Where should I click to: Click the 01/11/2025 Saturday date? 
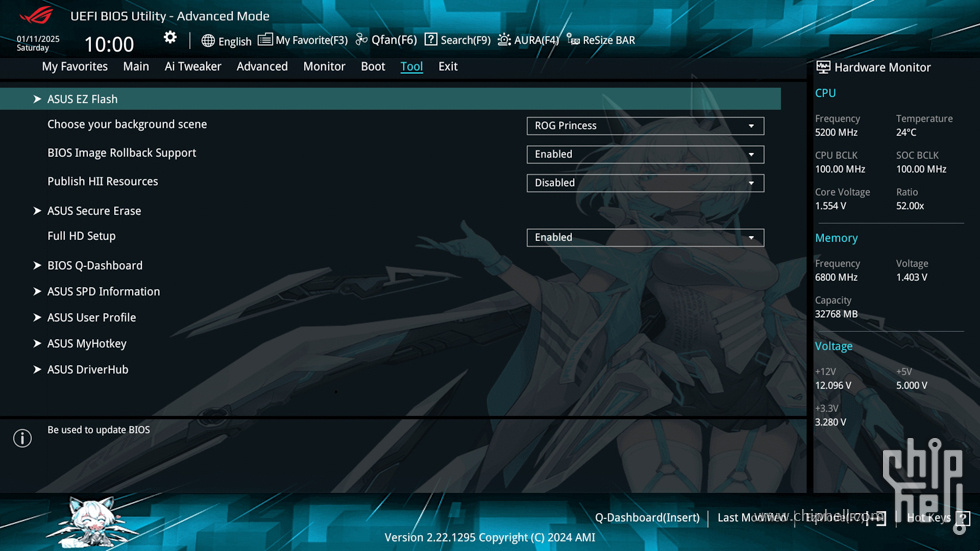pos(38,43)
